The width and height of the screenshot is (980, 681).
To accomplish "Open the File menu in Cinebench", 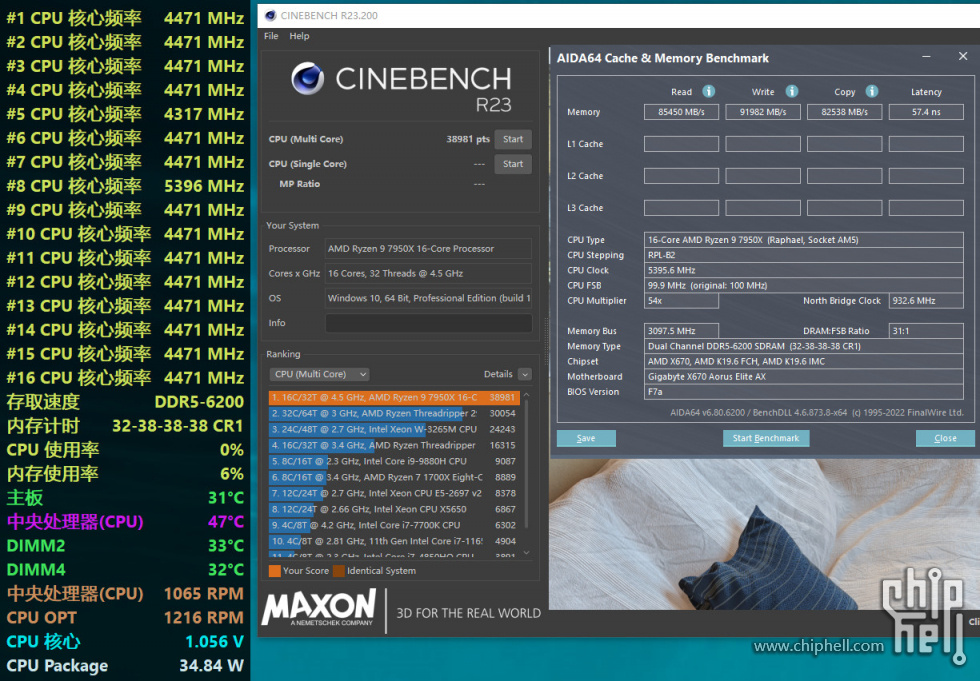I will pyautogui.click(x=271, y=36).
